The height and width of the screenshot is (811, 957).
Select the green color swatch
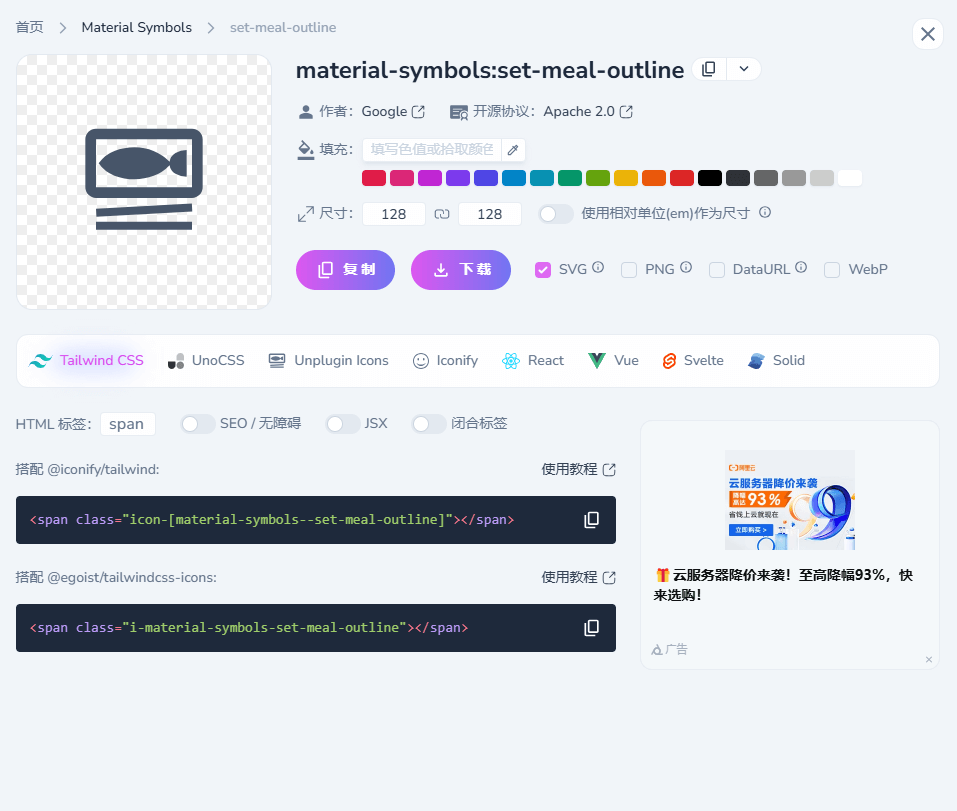click(x=570, y=178)
